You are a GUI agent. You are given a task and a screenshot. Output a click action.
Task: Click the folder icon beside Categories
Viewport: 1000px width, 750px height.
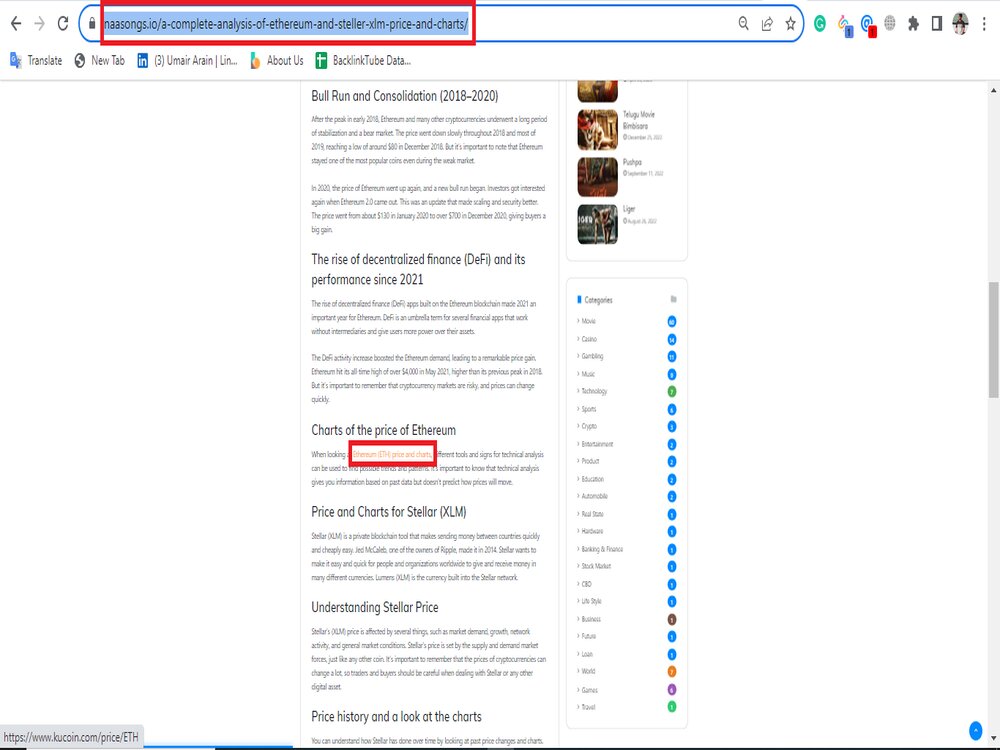click(673, 299)
